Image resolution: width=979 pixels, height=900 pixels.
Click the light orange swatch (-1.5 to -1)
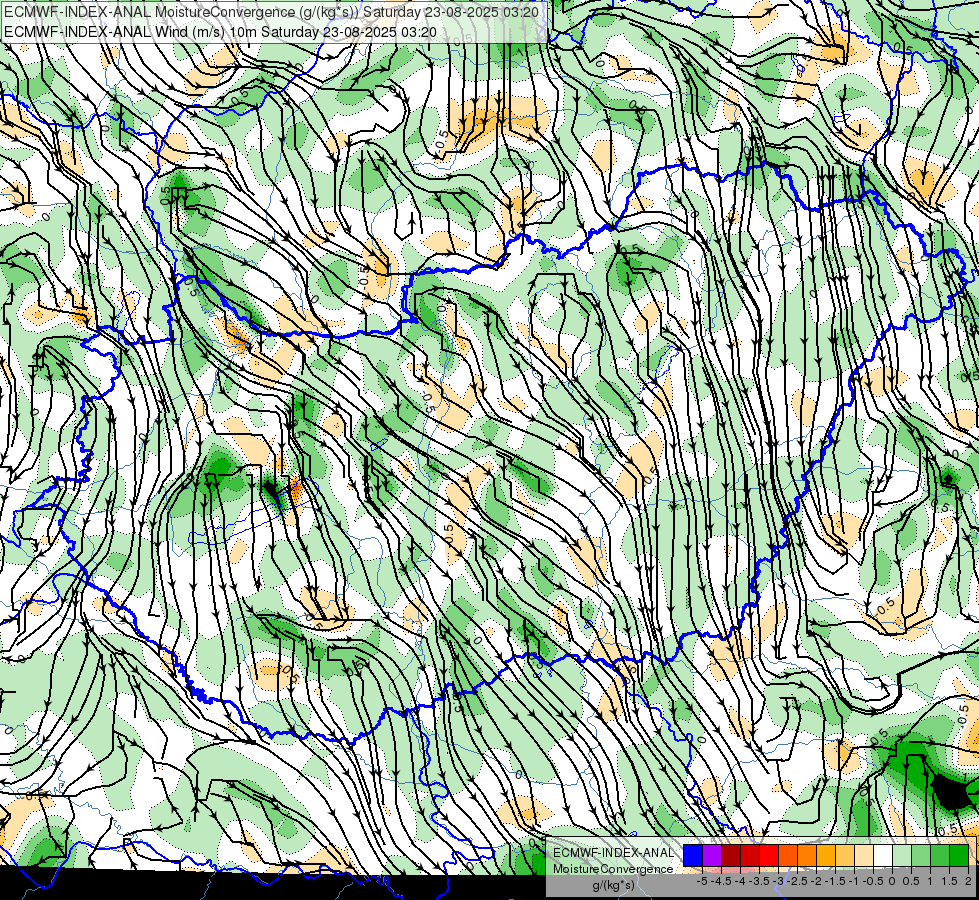(x=845, y=856)
